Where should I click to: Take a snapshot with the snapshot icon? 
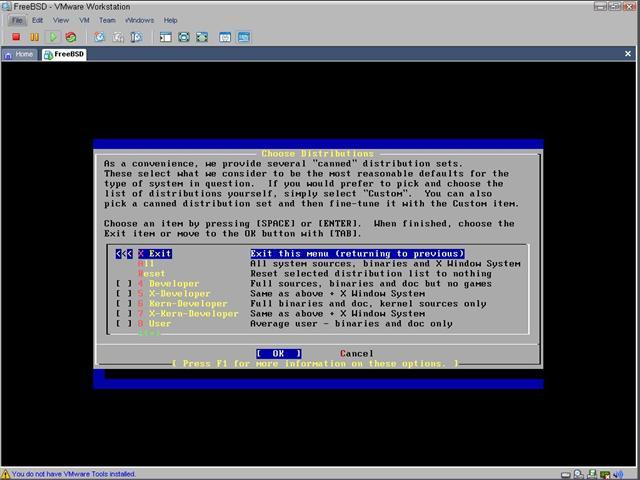[99, 37]
